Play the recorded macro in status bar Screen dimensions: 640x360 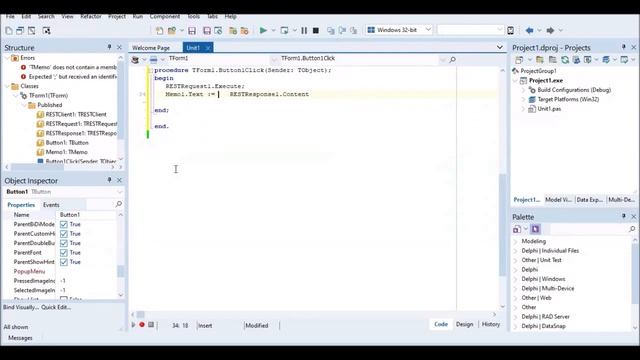pyautogui.click(x=133, y=325)
